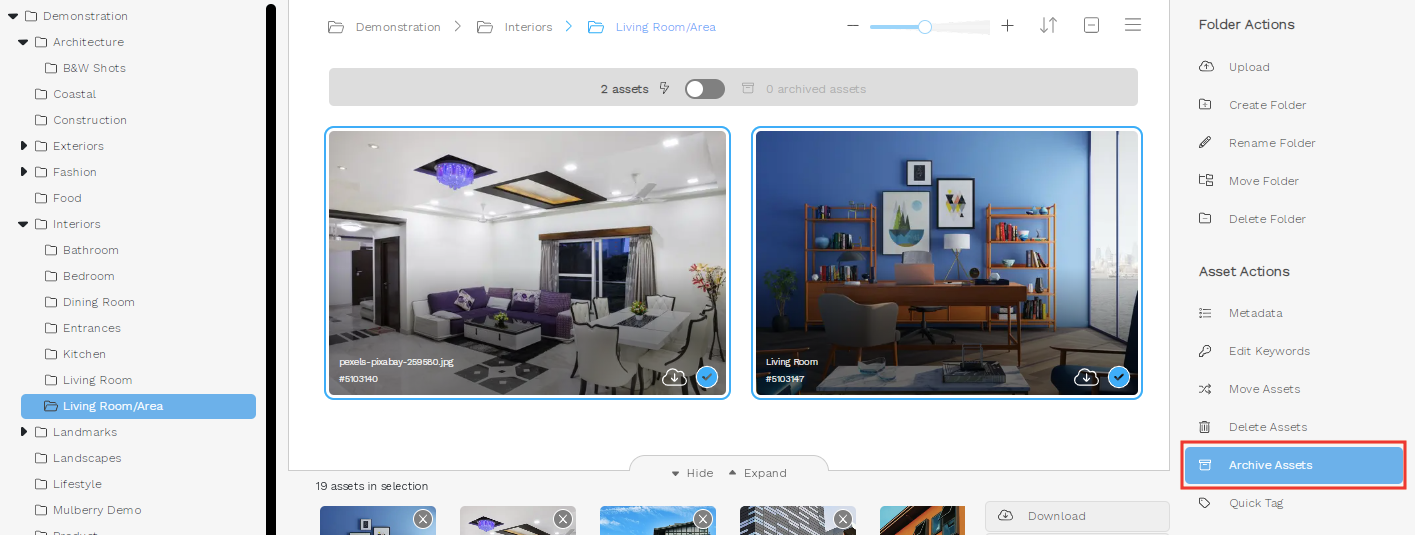Remove the second thumbnail from the selection tray
This screenshot has width=1415, height=535.
[563, 518]
